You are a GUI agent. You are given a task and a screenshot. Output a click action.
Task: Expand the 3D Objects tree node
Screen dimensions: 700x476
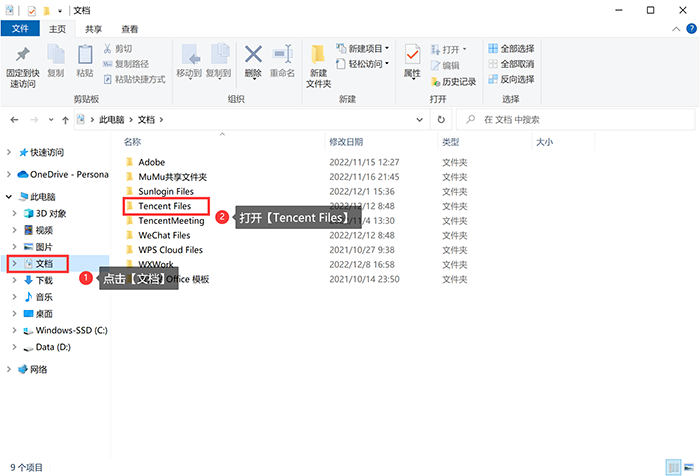14,213
